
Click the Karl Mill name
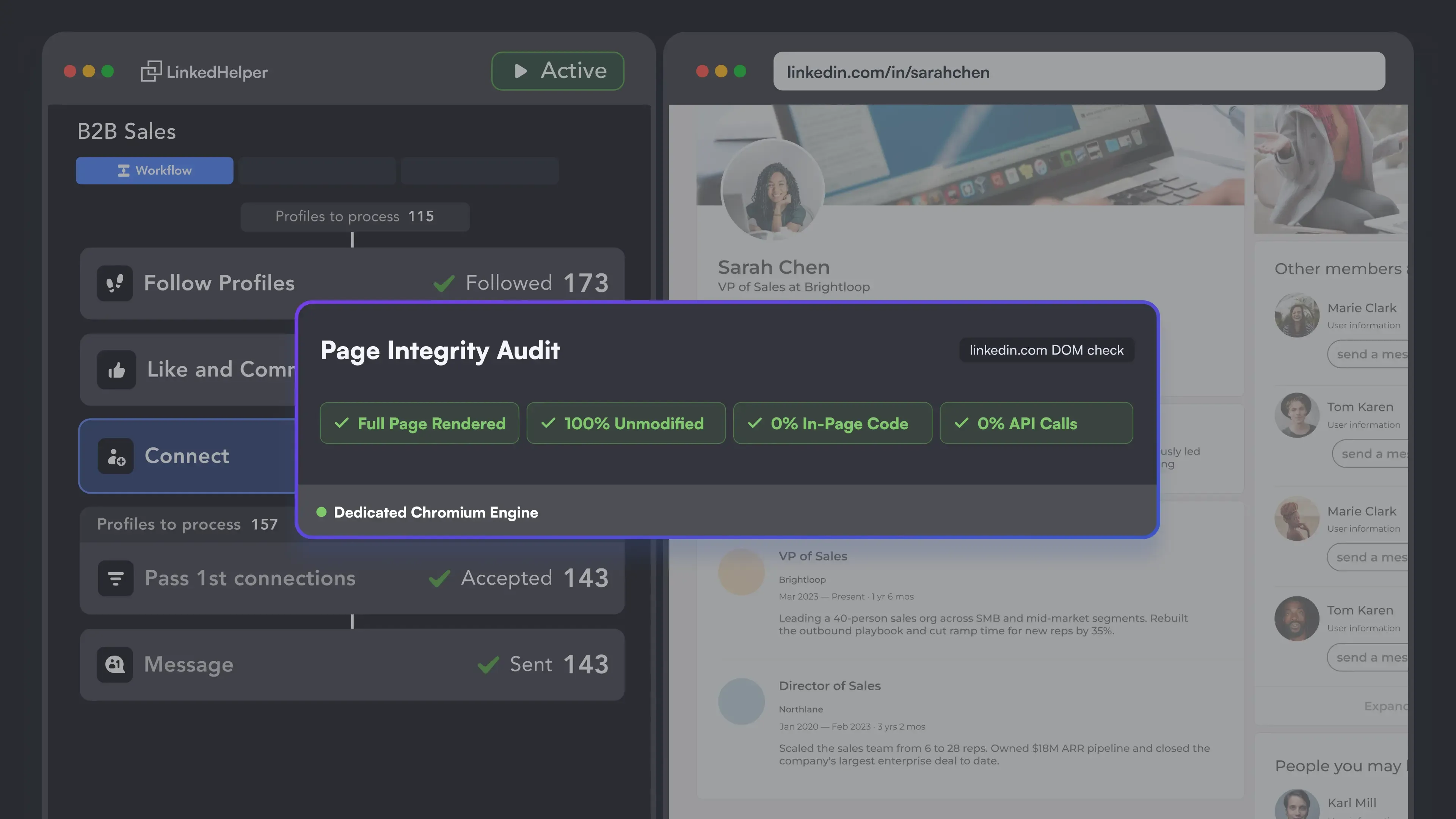[x=1352, y=803]
